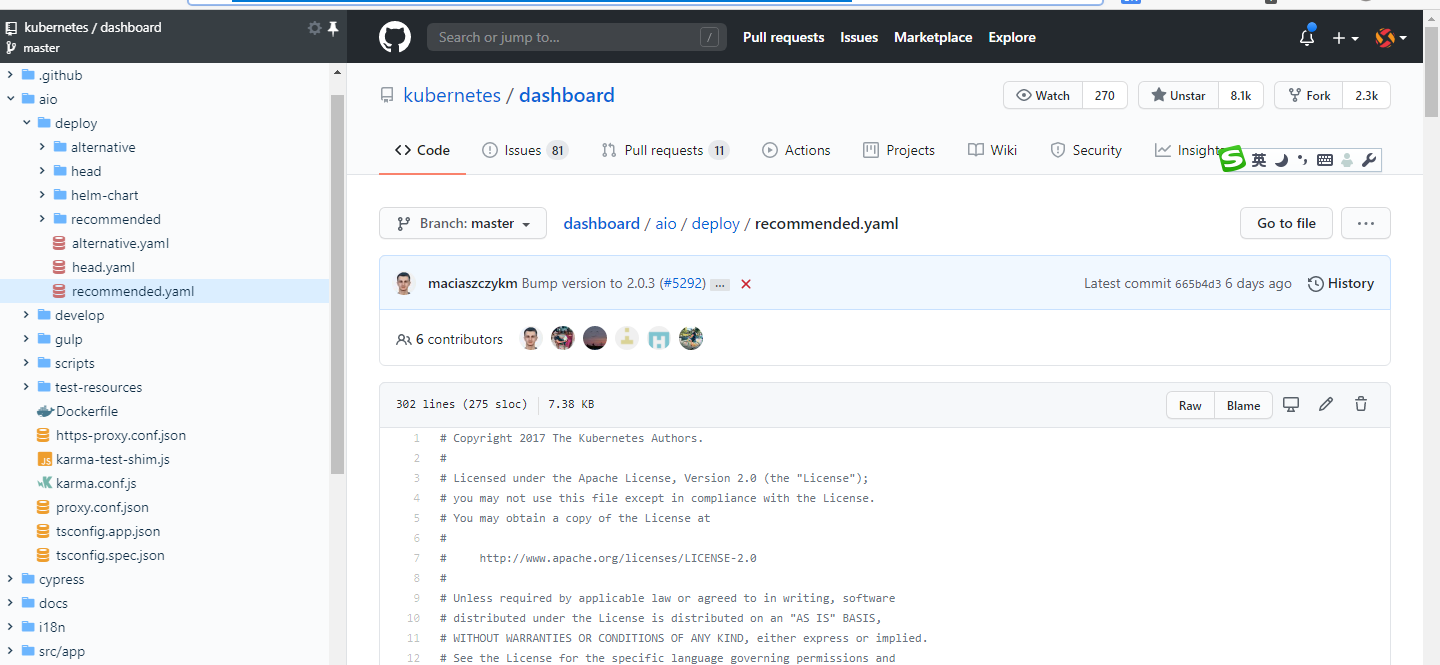Image resolution: width=1440 pixels, height=665 pixels.
Task: Collapse the aio folder in the tree
Action: (11, 99)
